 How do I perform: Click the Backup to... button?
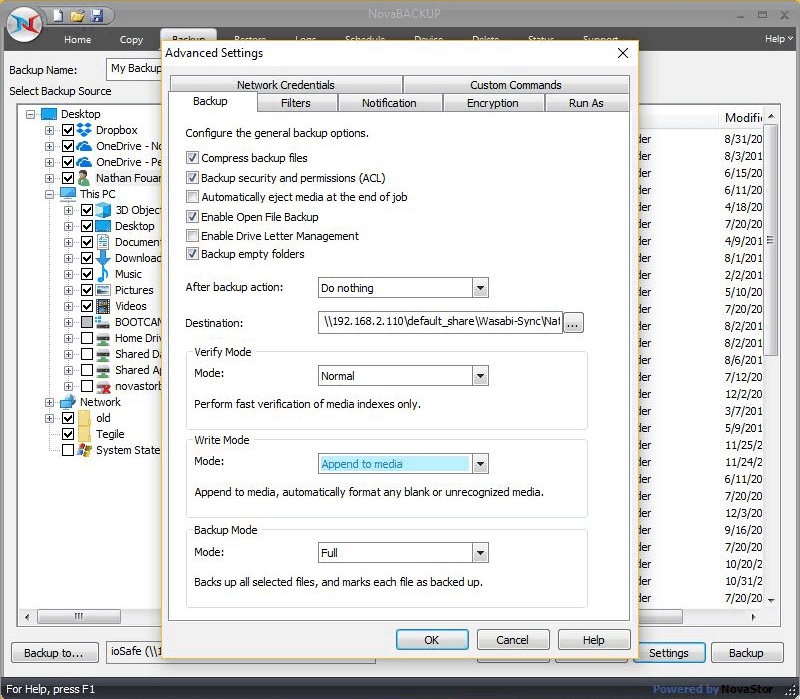point(54,653)
